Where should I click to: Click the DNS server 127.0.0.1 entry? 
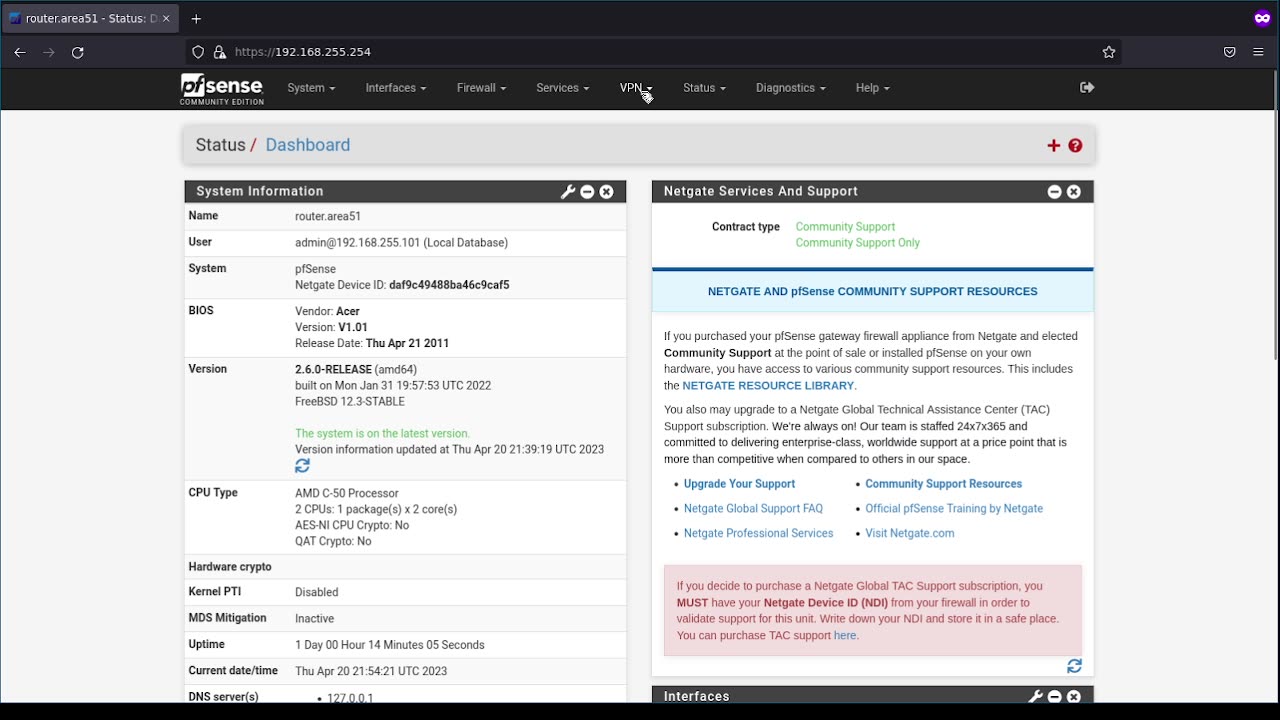350,697
